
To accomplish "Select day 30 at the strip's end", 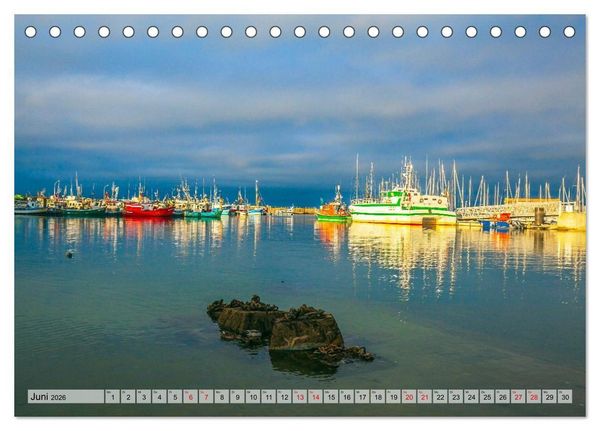I will [565, 397].
